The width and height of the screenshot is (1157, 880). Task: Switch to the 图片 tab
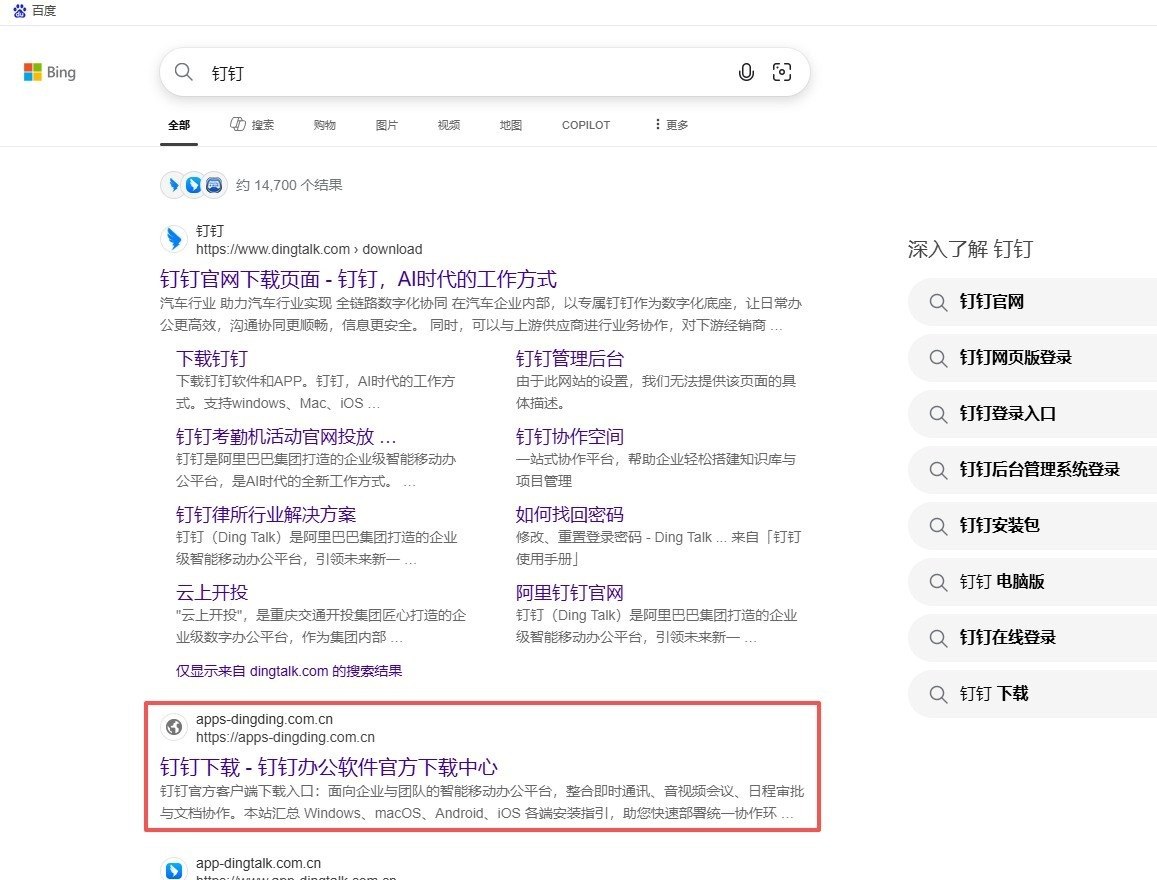(x=386, y=125)
